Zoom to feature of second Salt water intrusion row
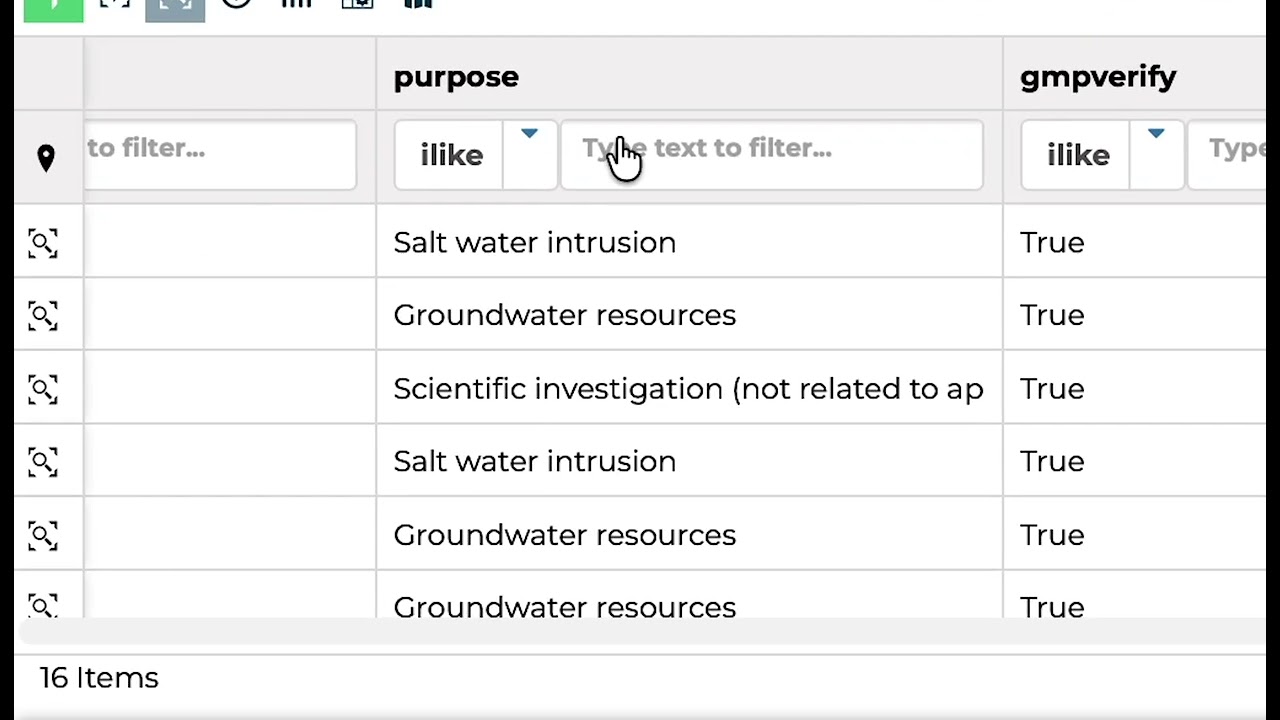 click(x=43, y=462)
